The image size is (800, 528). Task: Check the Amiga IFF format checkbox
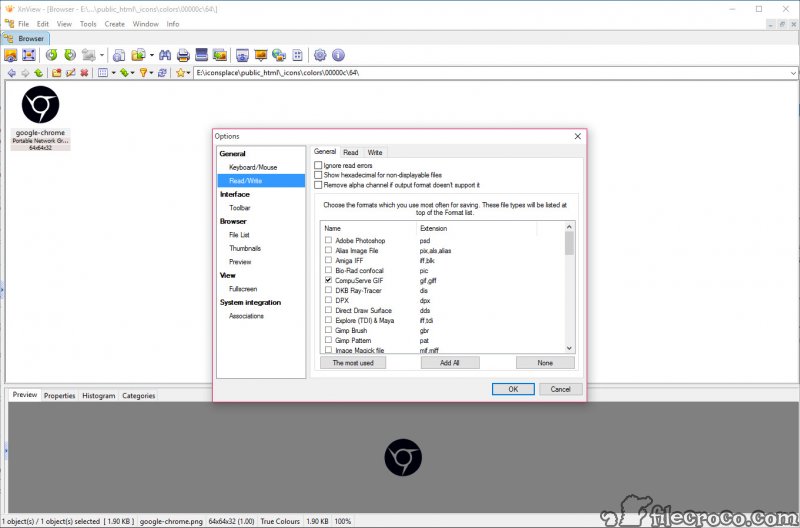point(329,260)
